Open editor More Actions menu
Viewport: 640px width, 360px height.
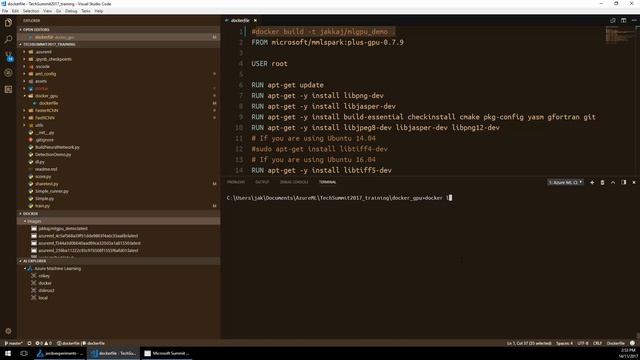[x=634, y=20]
